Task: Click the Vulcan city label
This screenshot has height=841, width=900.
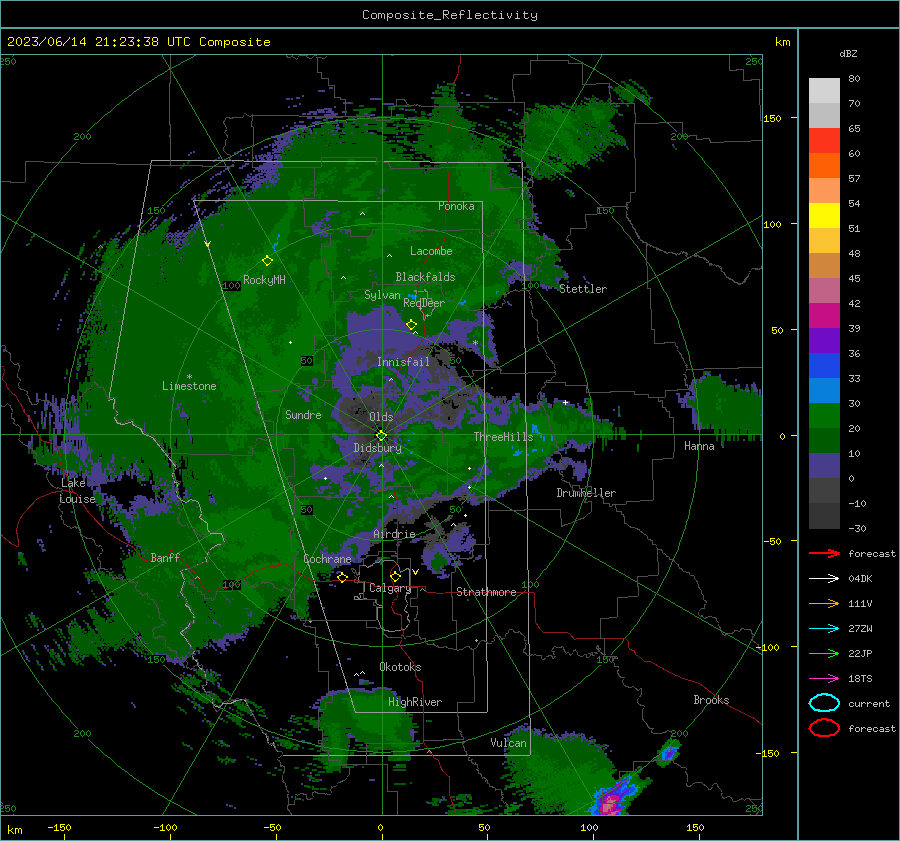Action: coord(508,743)
